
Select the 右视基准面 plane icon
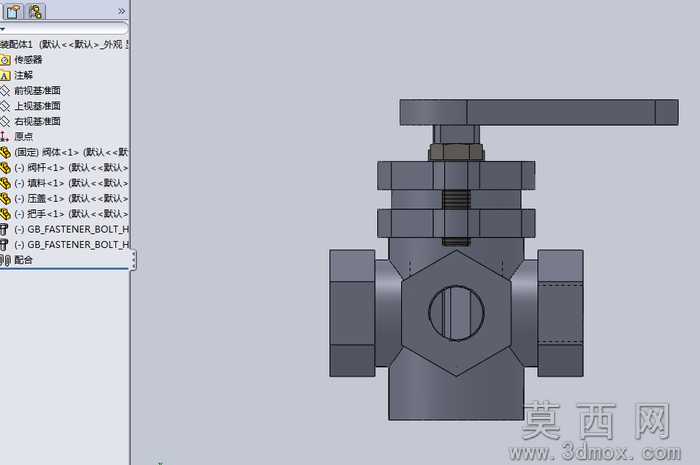(4, 121)
